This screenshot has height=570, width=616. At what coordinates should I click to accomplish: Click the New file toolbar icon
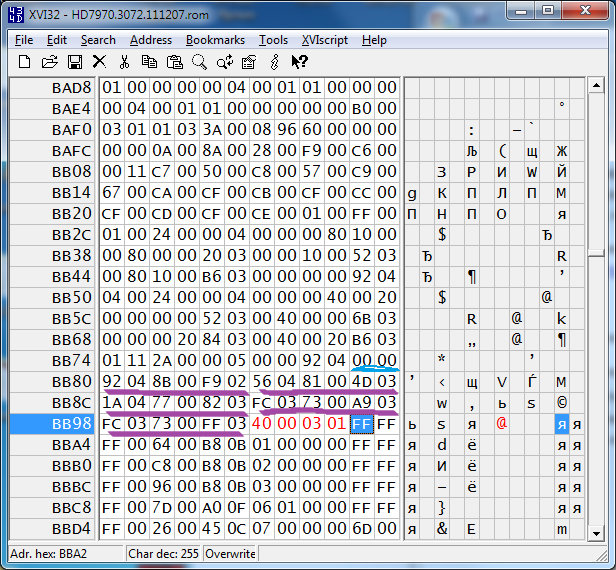[24, 62]
